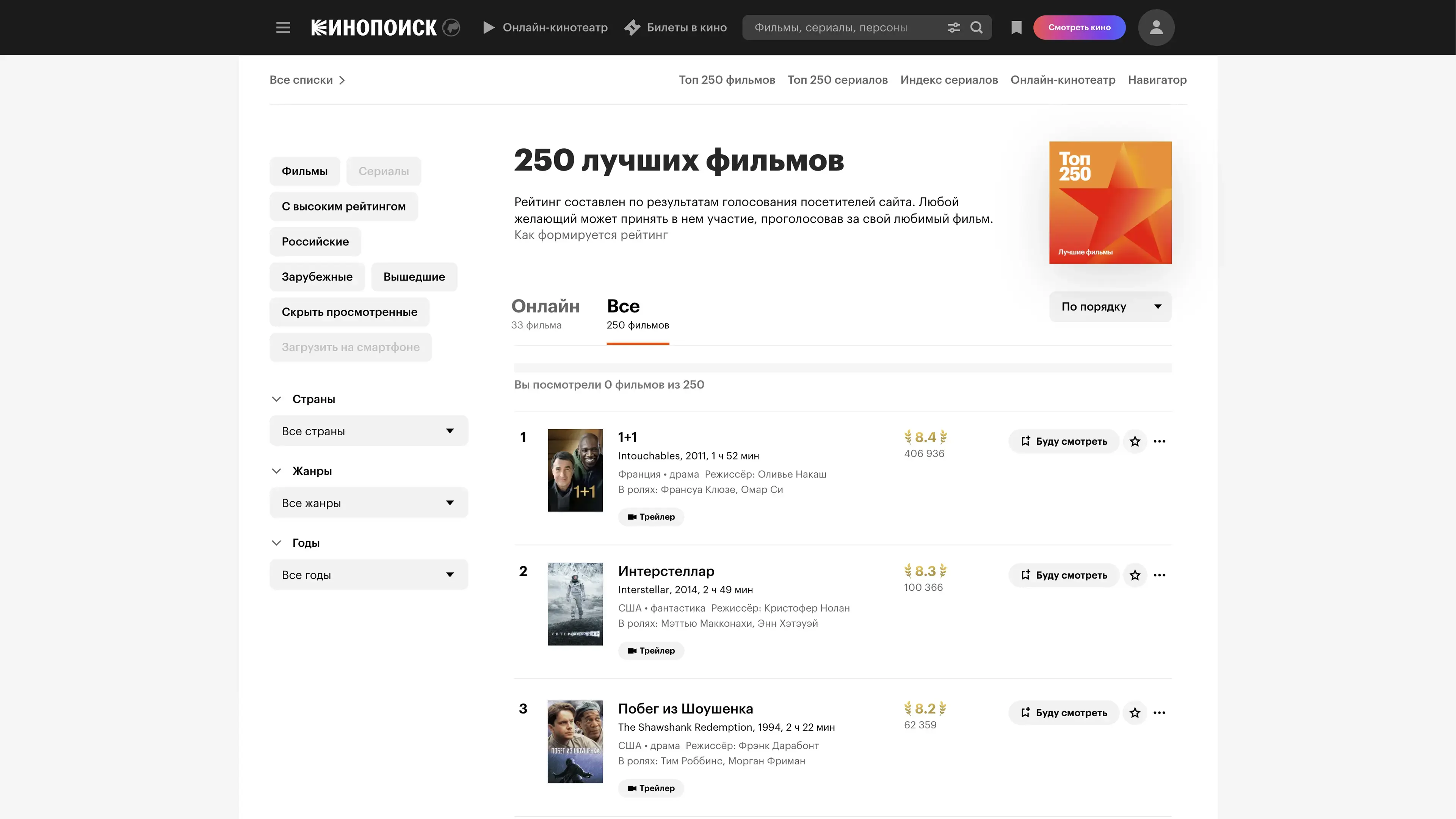1456x819 pixels.
Task: Open the hamburger menu icon
Action: [283, 28]
